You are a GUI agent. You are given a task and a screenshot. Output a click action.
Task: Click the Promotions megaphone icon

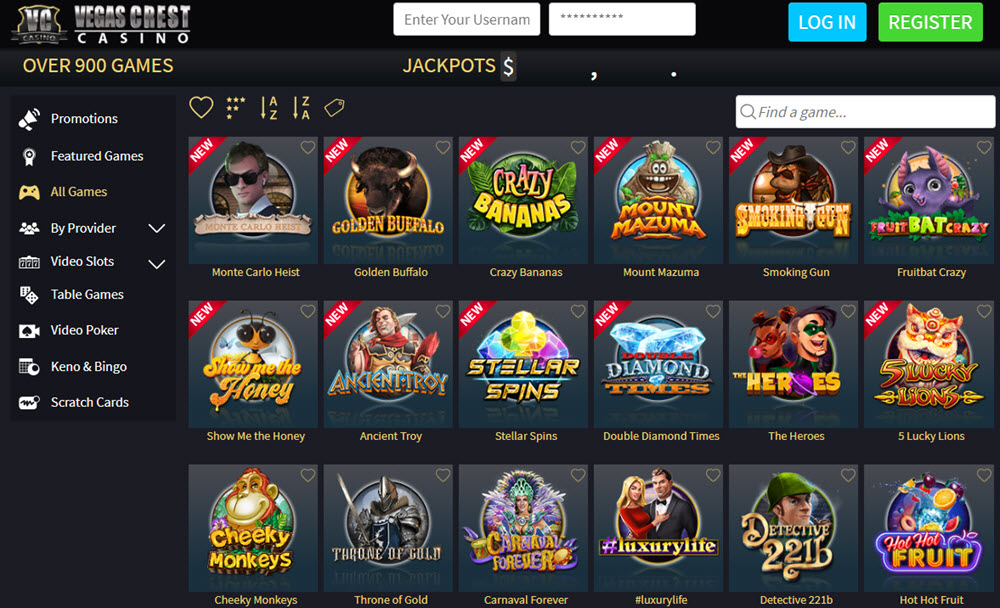pos(29,119)
